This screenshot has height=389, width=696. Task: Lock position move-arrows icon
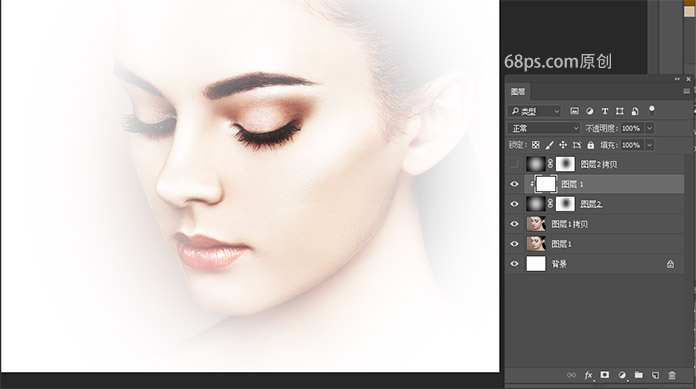[x=563, y=145]
